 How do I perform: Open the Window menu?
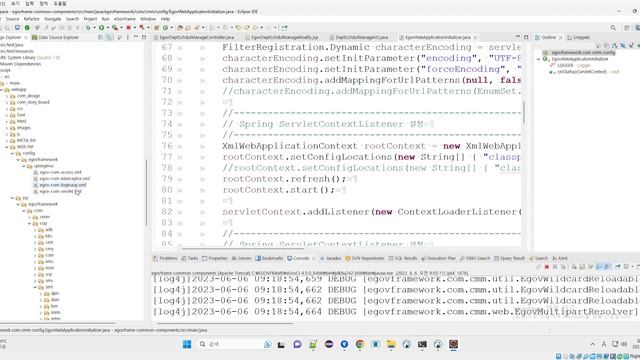tap(148, 19)
